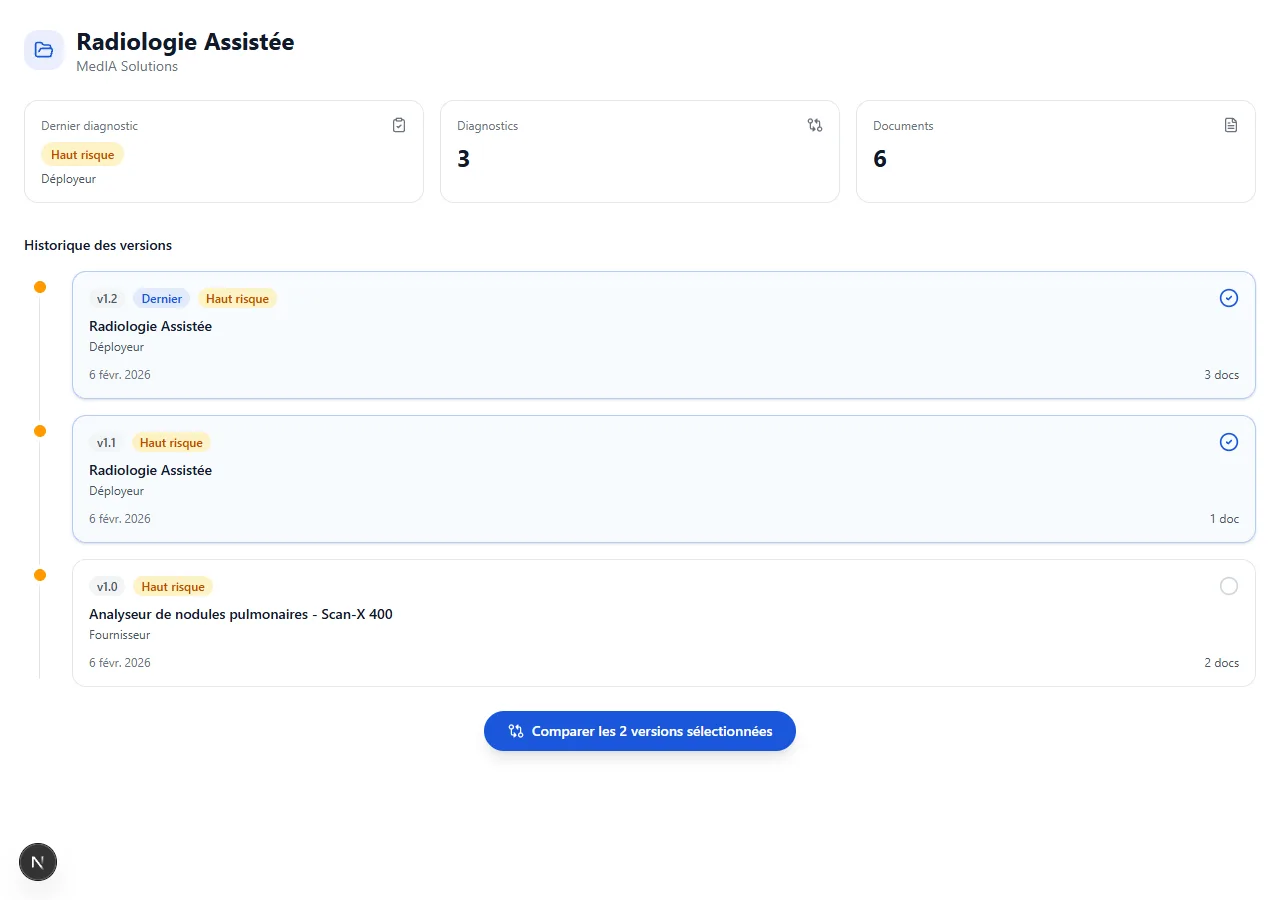Click the orange timeline dot for v1.1
Image resolution: width=1280 pixels, height=900 pixels.
[40, 431]
